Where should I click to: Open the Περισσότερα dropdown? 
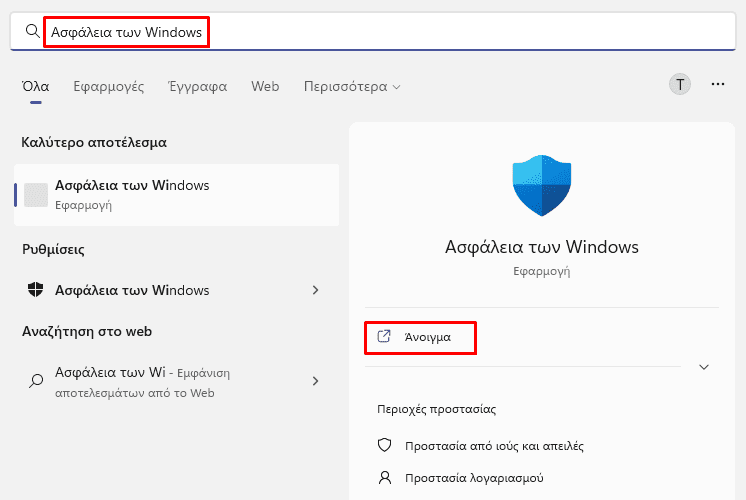[352, 87]
